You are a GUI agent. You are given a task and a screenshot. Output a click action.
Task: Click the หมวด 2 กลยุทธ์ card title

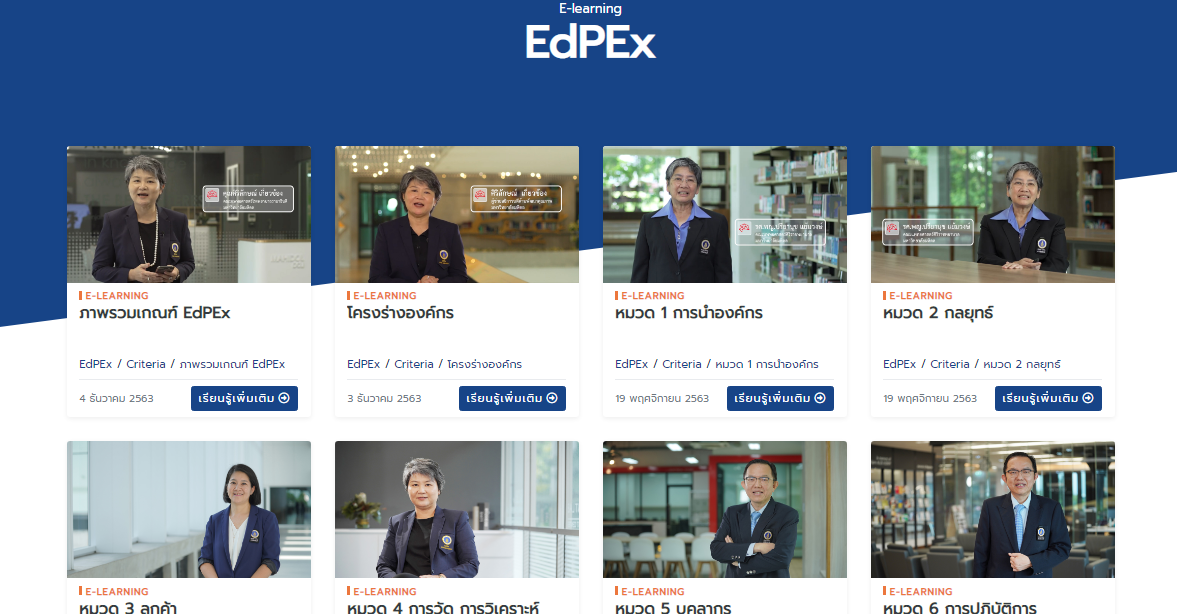938,313
